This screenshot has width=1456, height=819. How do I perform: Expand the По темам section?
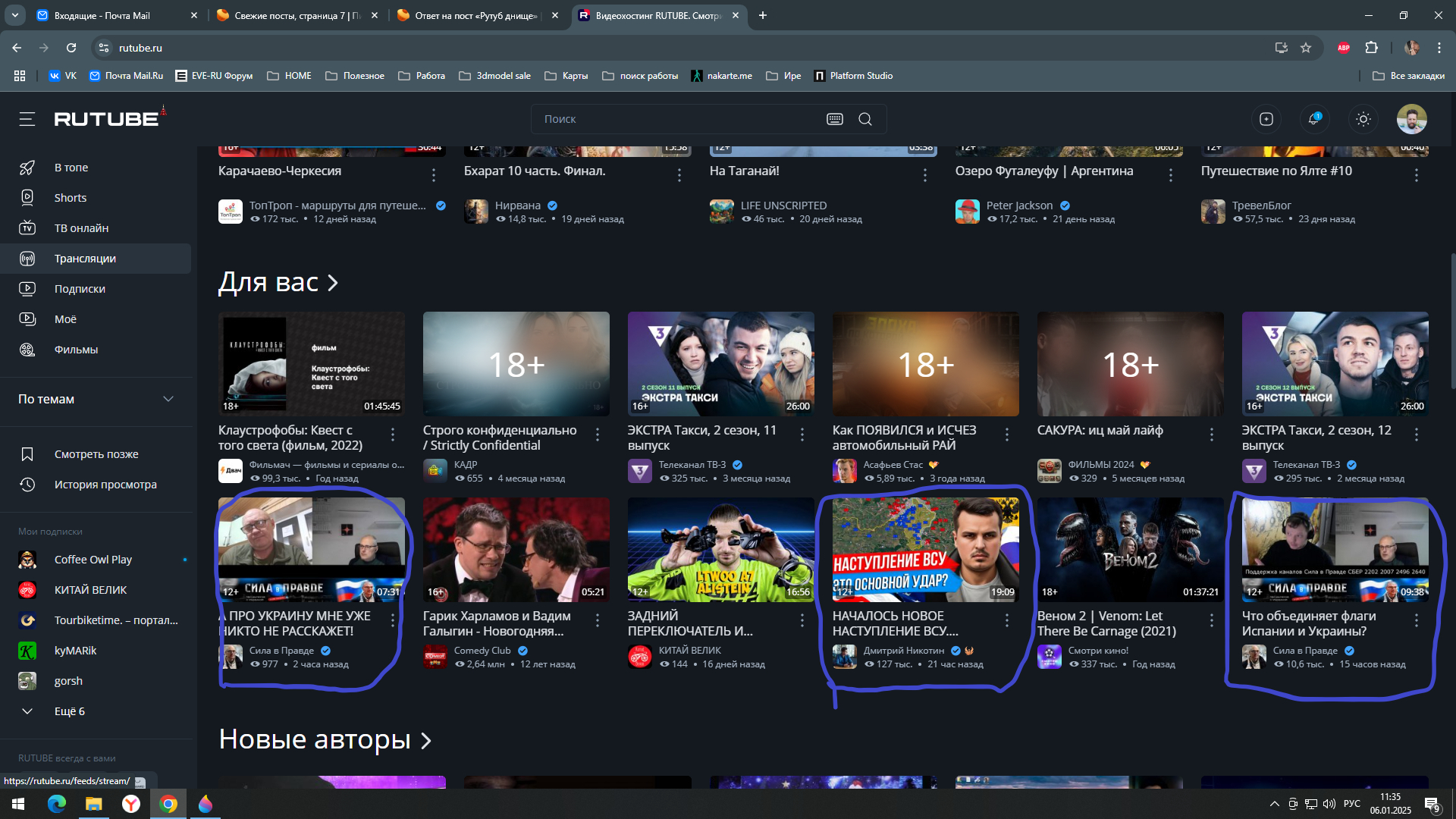(x=96, y=399)
